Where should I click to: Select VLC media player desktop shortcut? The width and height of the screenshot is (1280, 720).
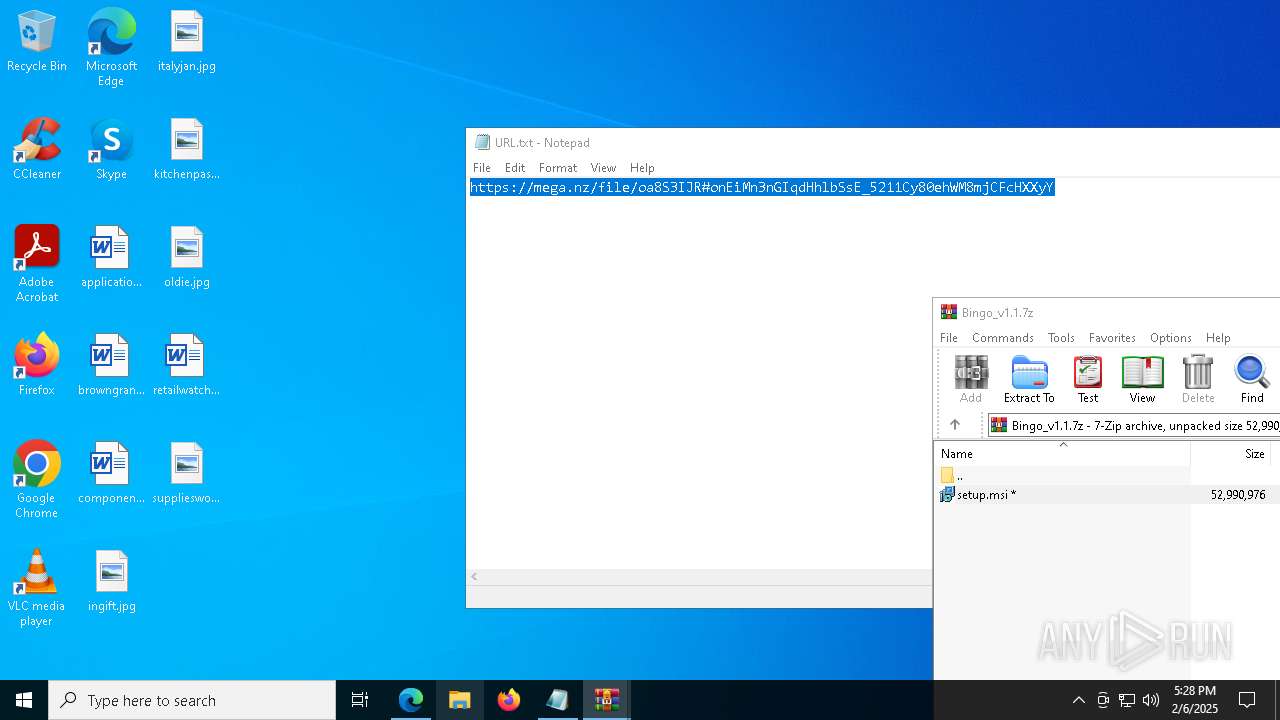pos(37,588)
